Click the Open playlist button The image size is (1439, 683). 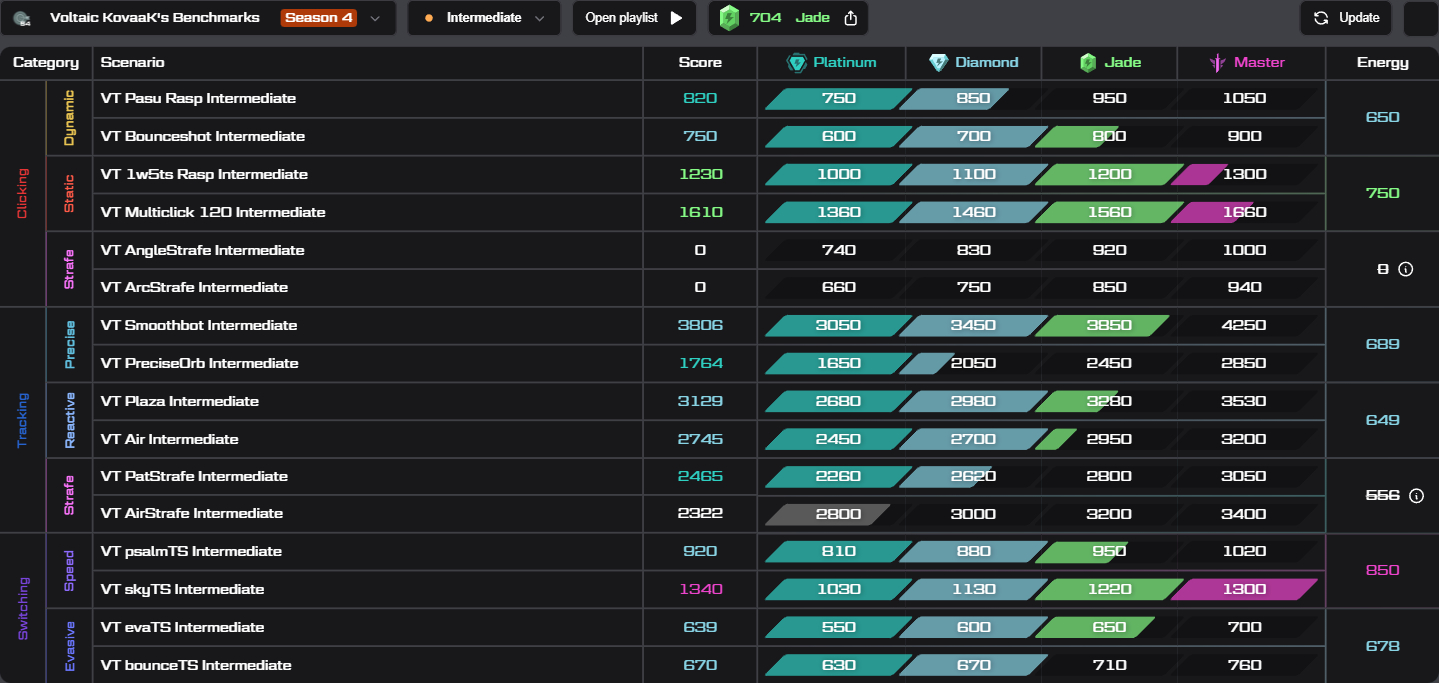coord(636,18)
